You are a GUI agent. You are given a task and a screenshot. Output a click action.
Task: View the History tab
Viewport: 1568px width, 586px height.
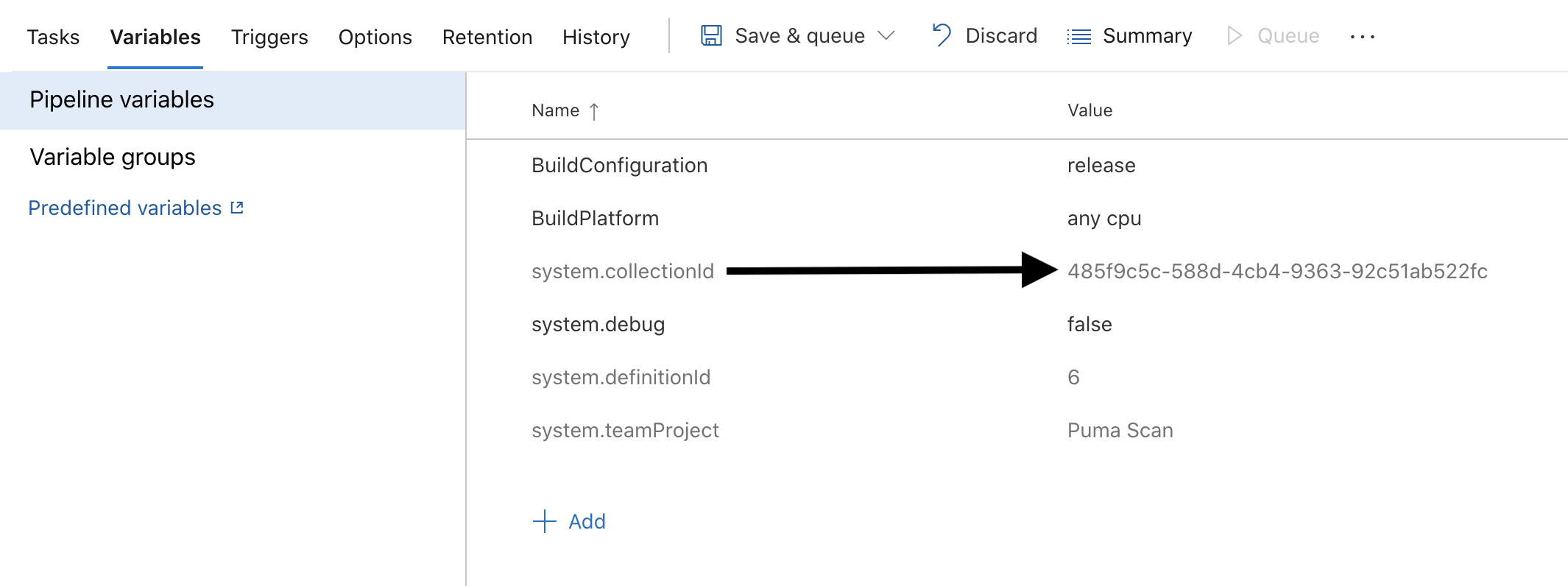(x=596, y=37)
